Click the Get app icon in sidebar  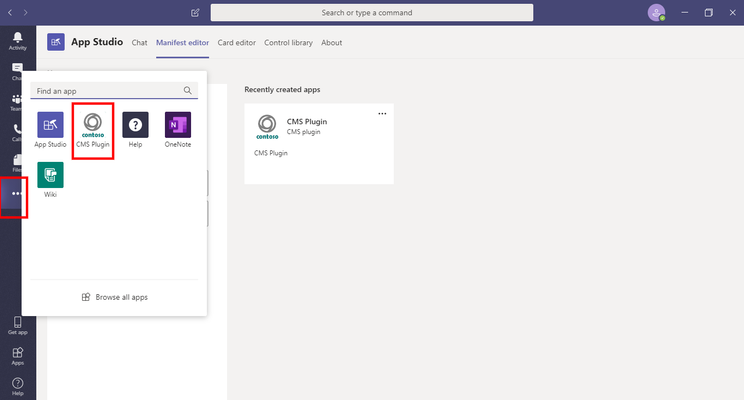(x=18, y=326)
